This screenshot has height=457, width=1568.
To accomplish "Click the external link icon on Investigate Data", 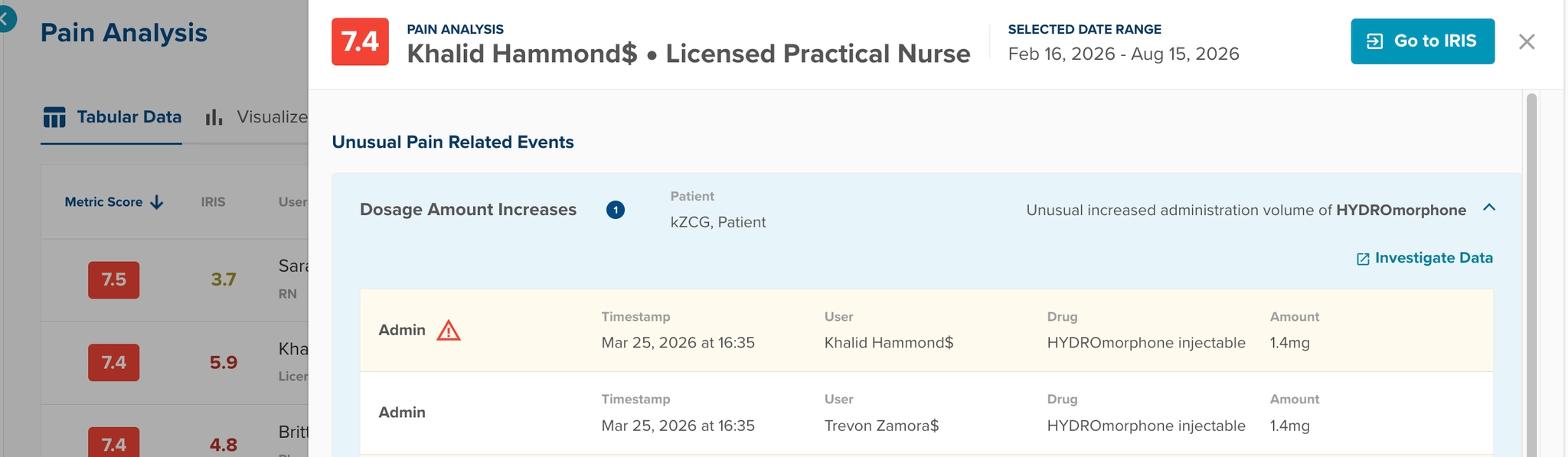I will (x=1363, y=259).
